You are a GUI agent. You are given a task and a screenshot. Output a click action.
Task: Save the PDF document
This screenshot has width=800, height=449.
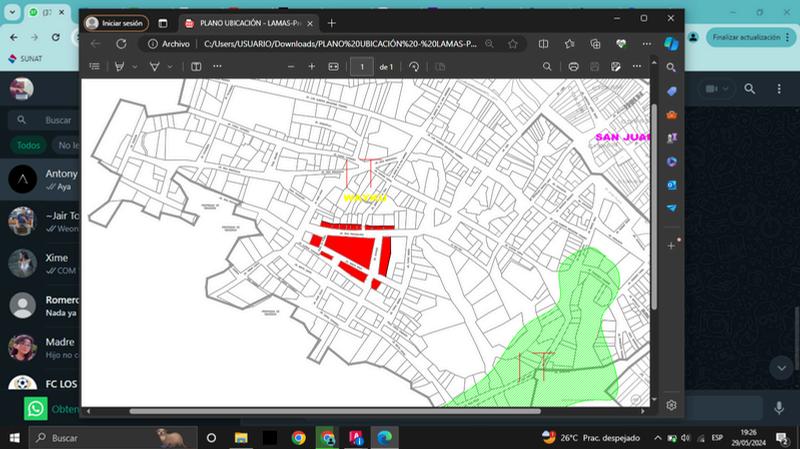click(x=594, y=67)
